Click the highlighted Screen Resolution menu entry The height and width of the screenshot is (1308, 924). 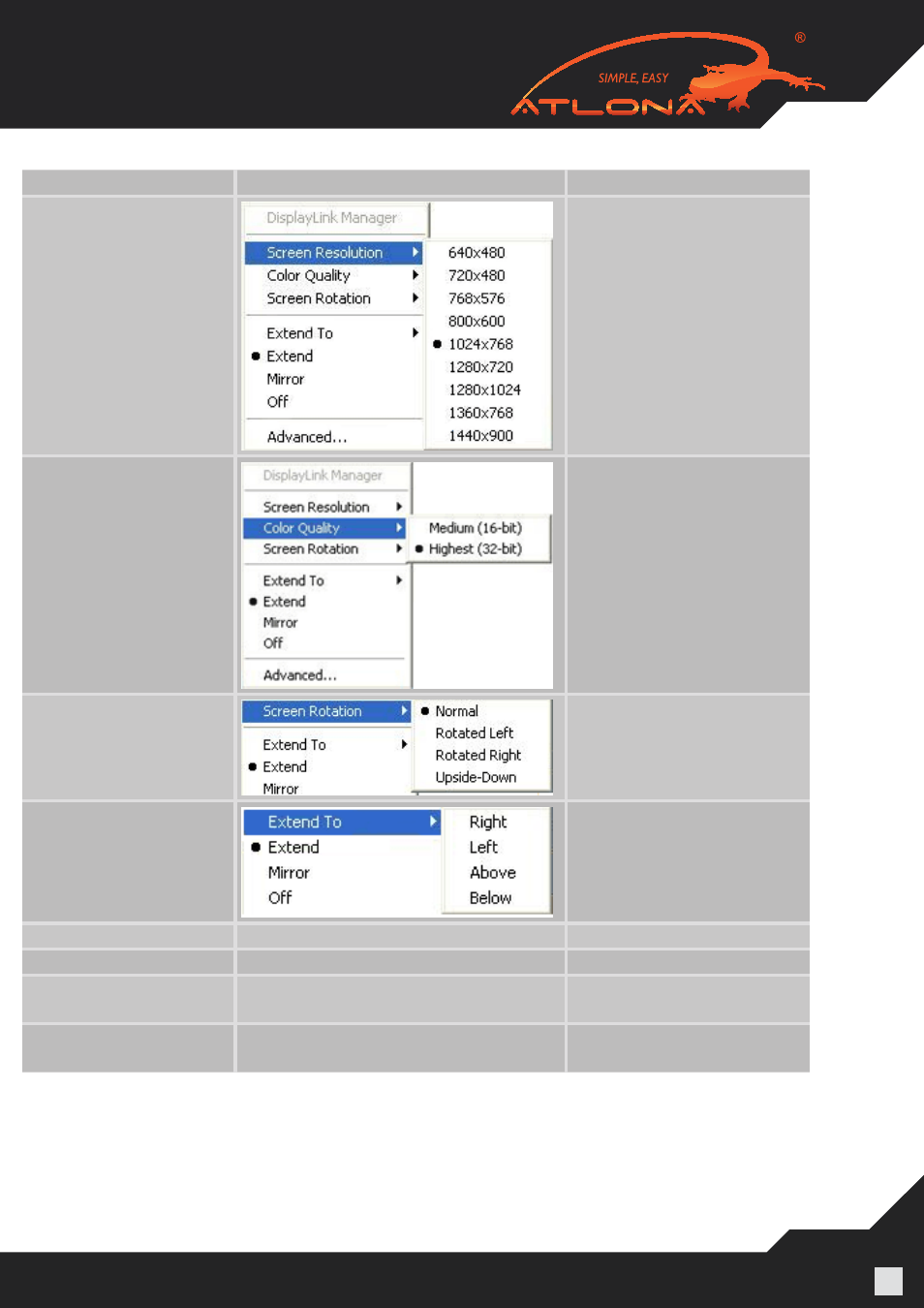pyautogui.click(x=333, y=253)
